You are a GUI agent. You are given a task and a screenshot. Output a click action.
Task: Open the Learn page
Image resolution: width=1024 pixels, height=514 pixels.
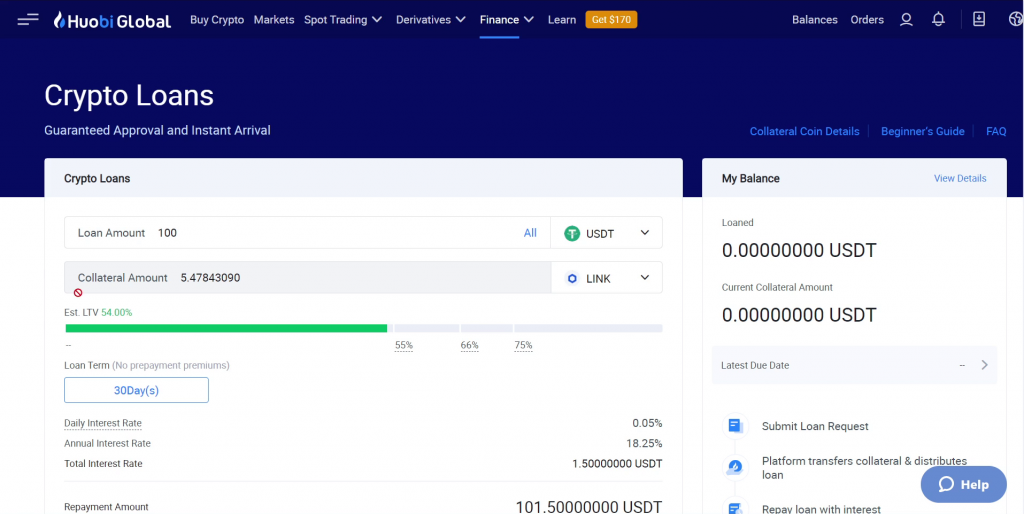point(562,20)
